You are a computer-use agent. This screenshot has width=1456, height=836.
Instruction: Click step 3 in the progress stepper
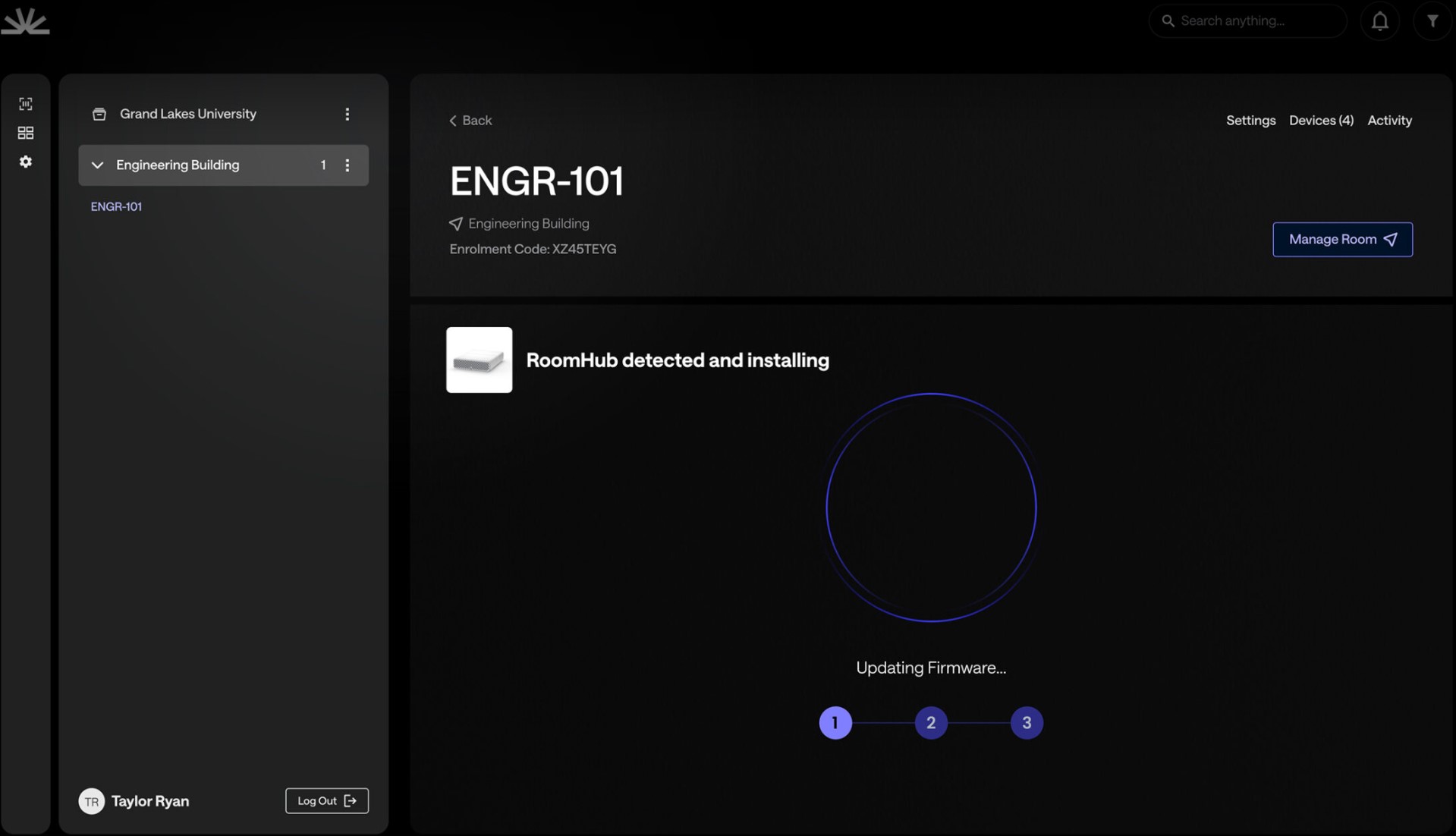(x=1026, y=723)
